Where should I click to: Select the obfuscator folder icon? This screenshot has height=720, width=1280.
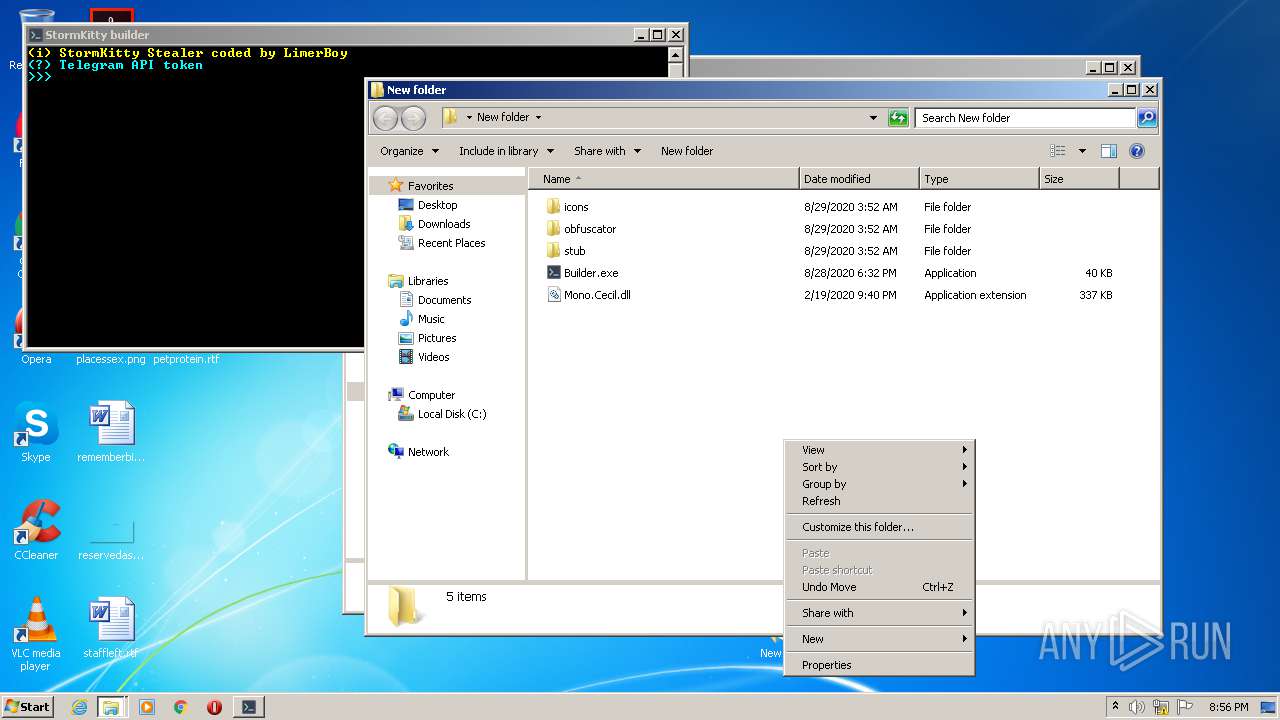coord(554,229)
